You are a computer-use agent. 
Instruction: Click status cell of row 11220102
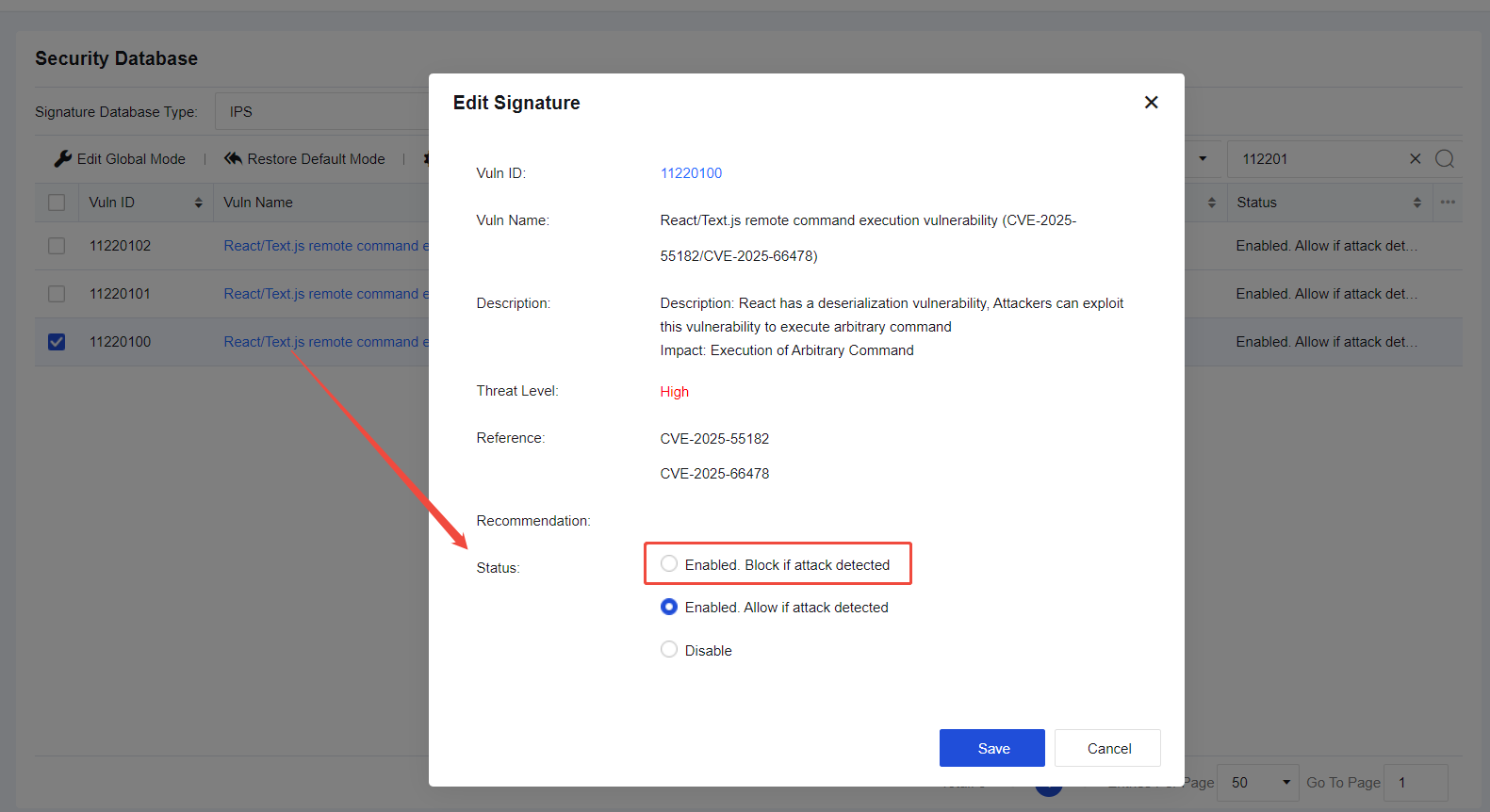(1327, 246)
